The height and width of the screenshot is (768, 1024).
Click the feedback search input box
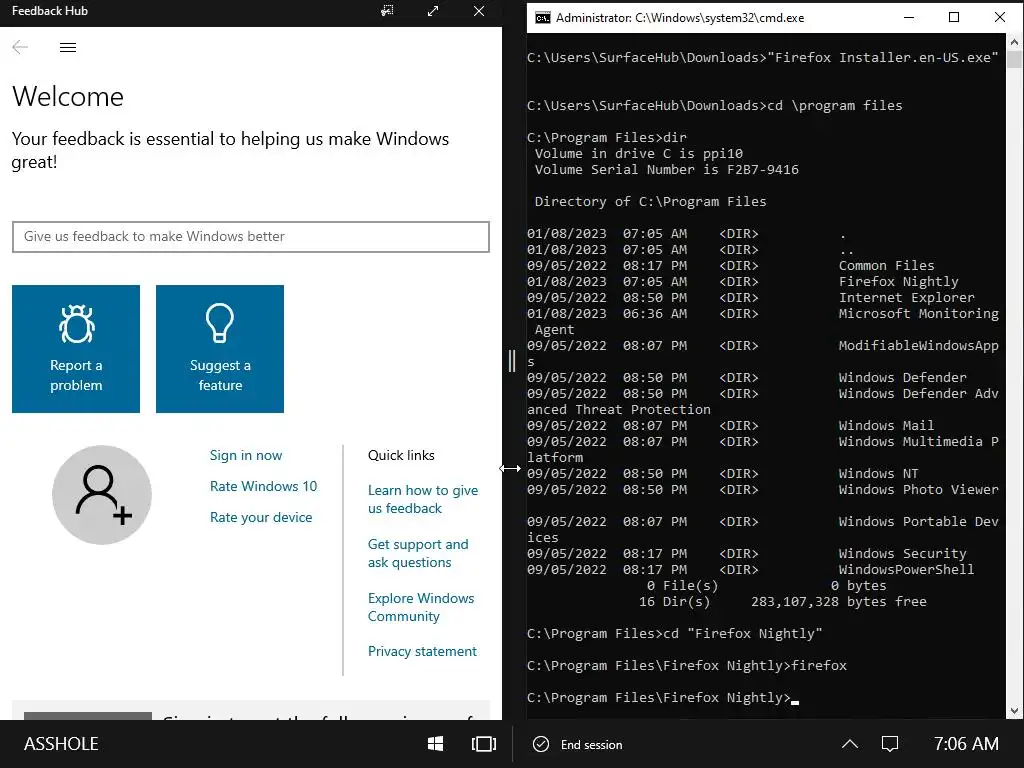(x=251, y=236)
